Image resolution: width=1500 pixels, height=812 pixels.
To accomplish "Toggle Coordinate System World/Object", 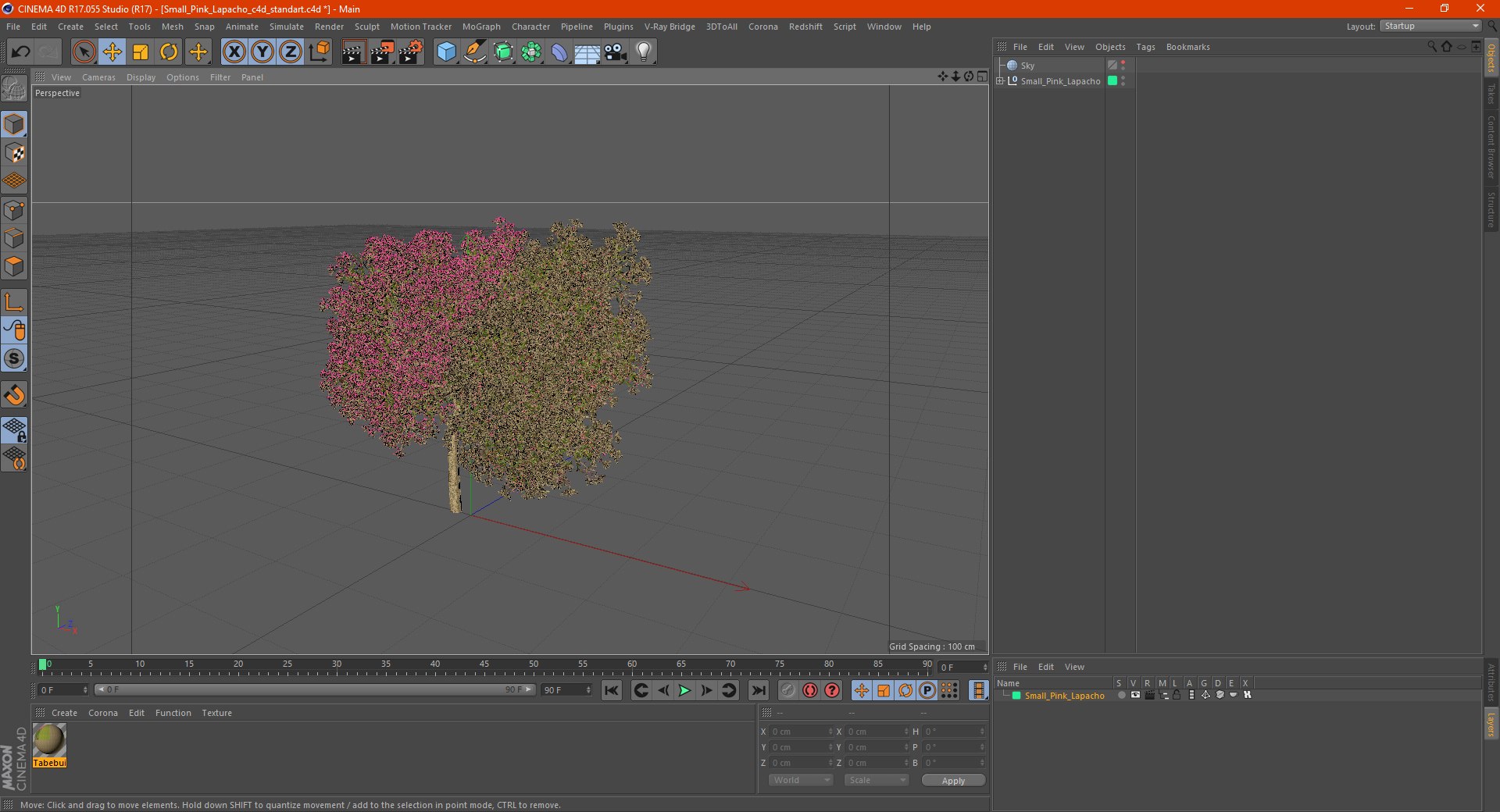I will tap(320, 52).
